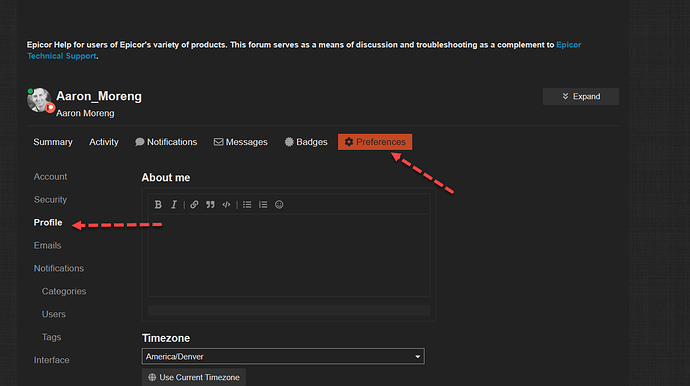Open the emoji picker in the editor

pyautogui.click(x=279, y=205)
